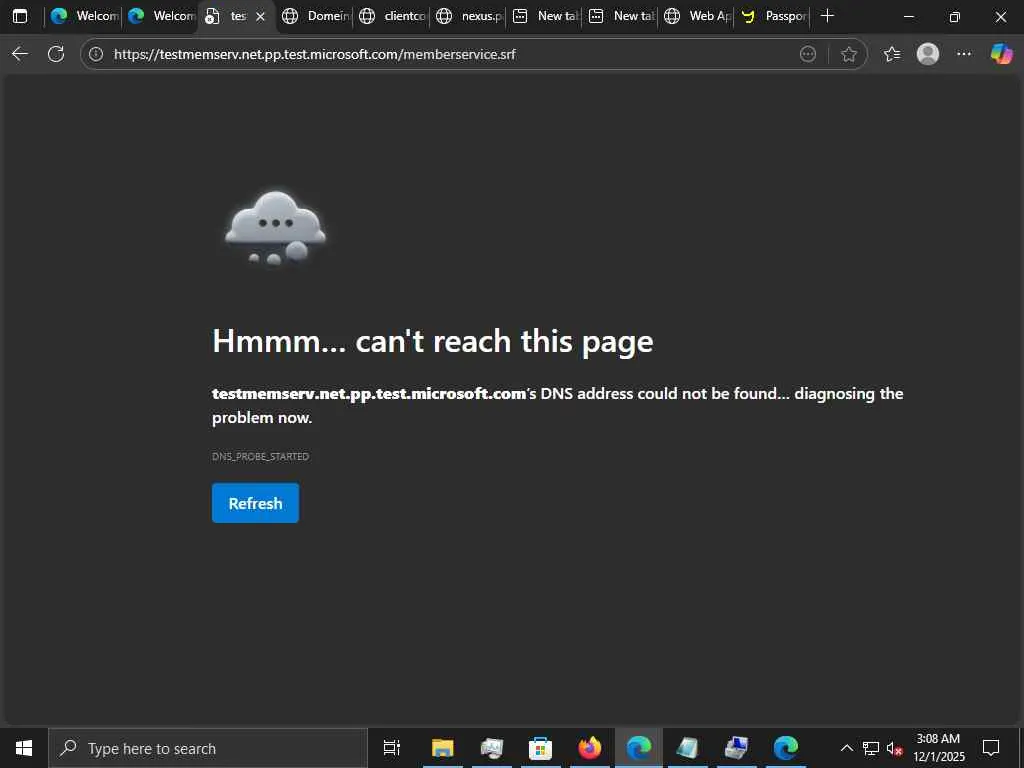Launch the Copilot sidebar icon

click(x=1001, y=54)
